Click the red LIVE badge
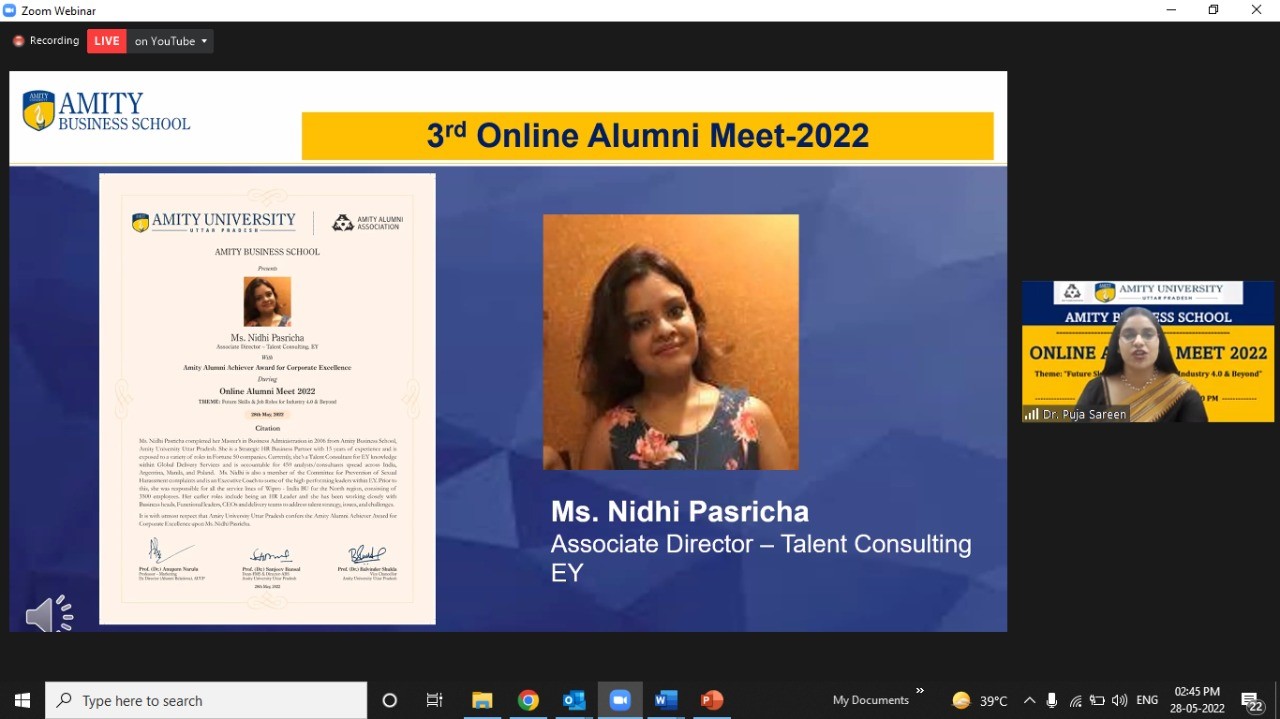The width and height of the screenshot is (1280, 719). (x=107, y=41)
